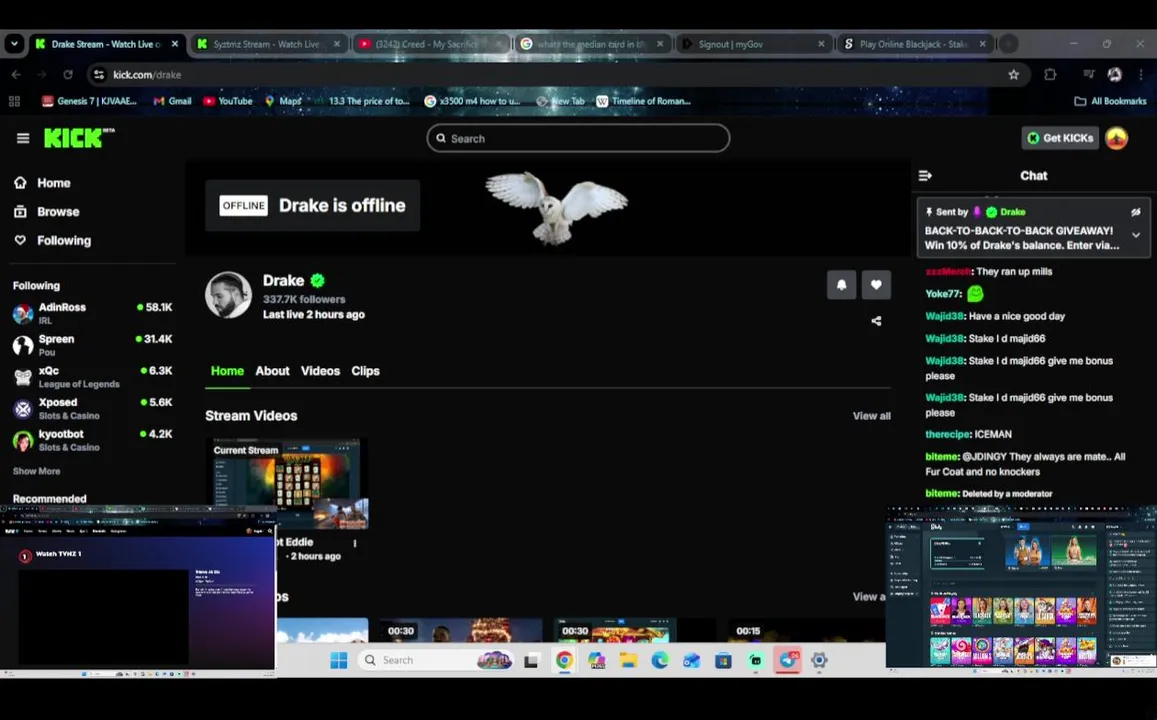Open a new browser tab
This screenshot has height=720, width=1157.
click(x=1008, y=44)
